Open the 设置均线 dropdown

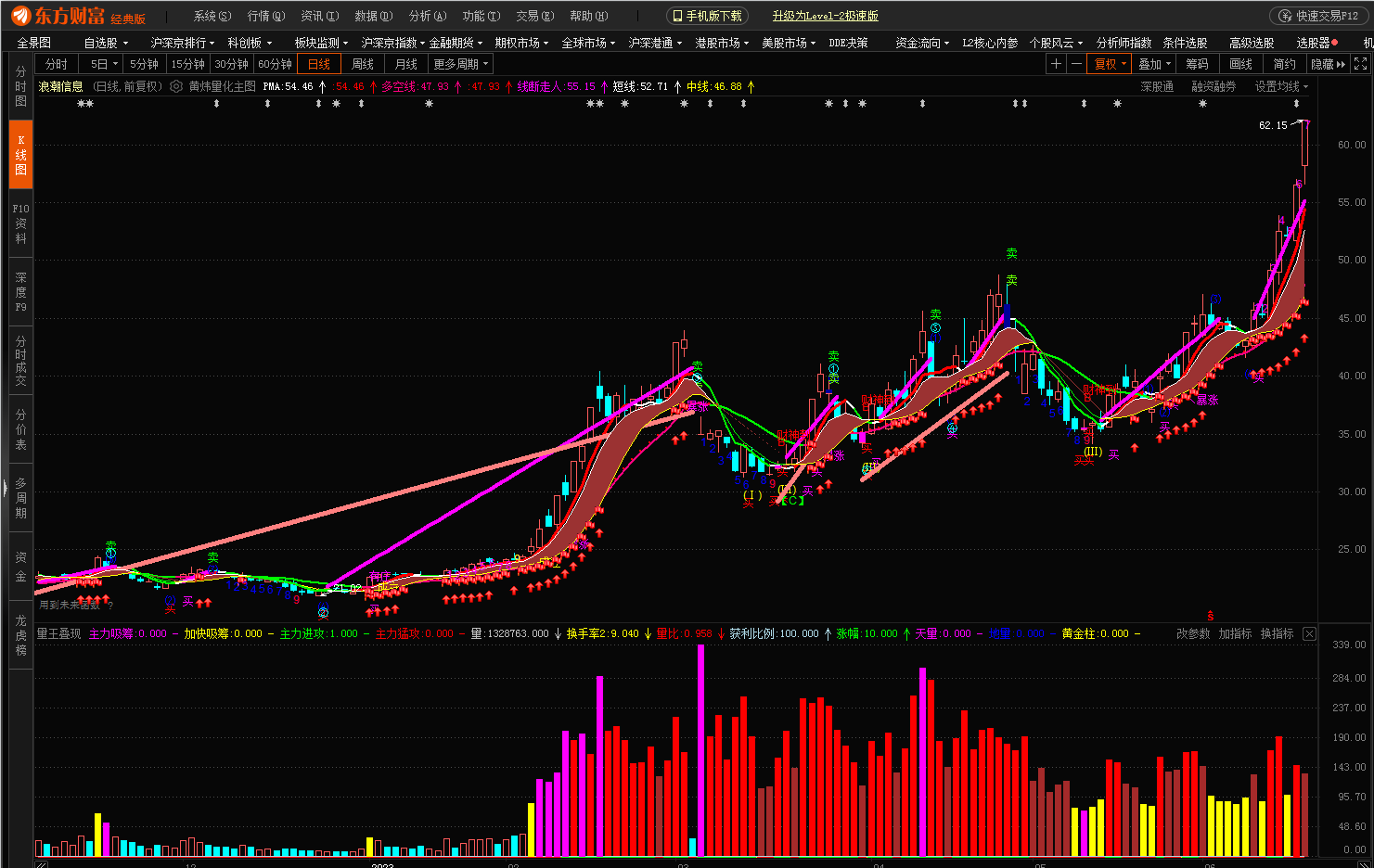[x=1281, y=86]
